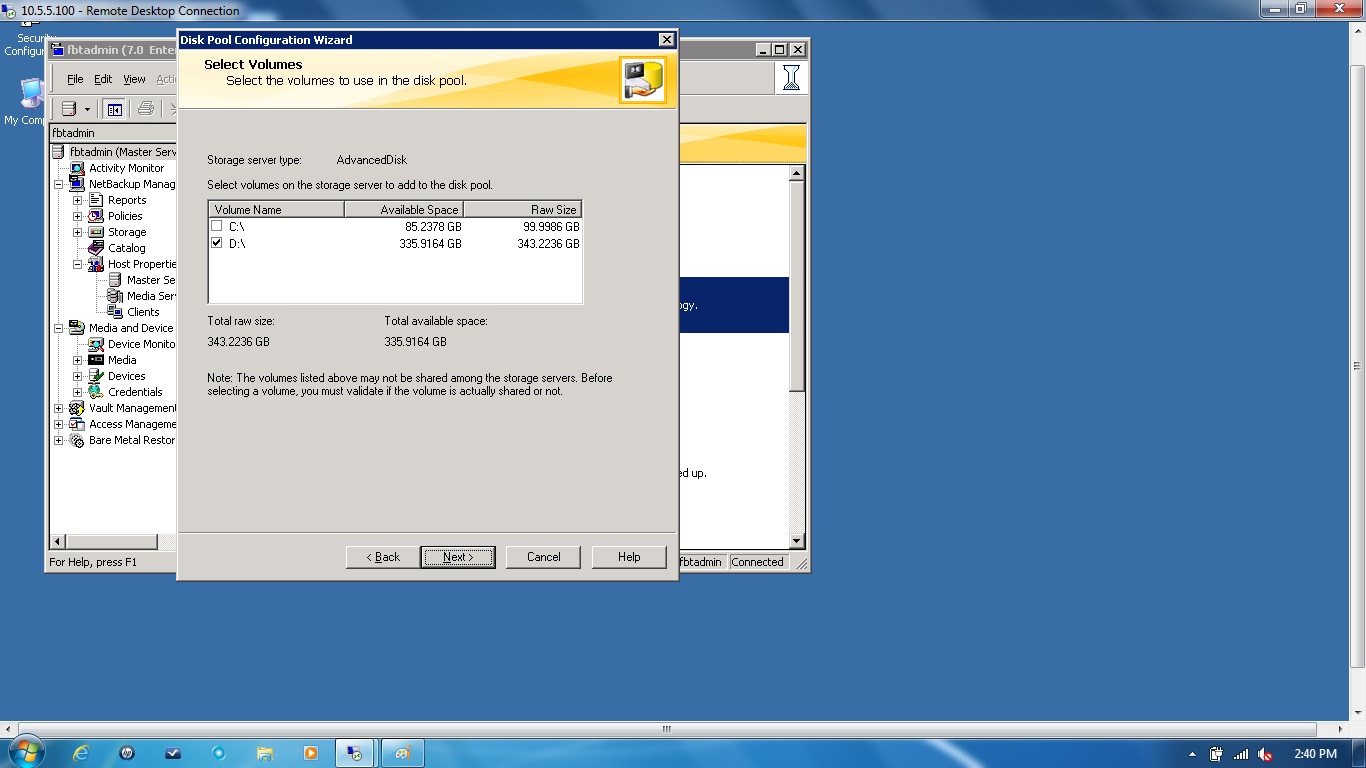Expand the Reports tree node
Viewport: 1366px width, 768px height.
tap(77, 200)
